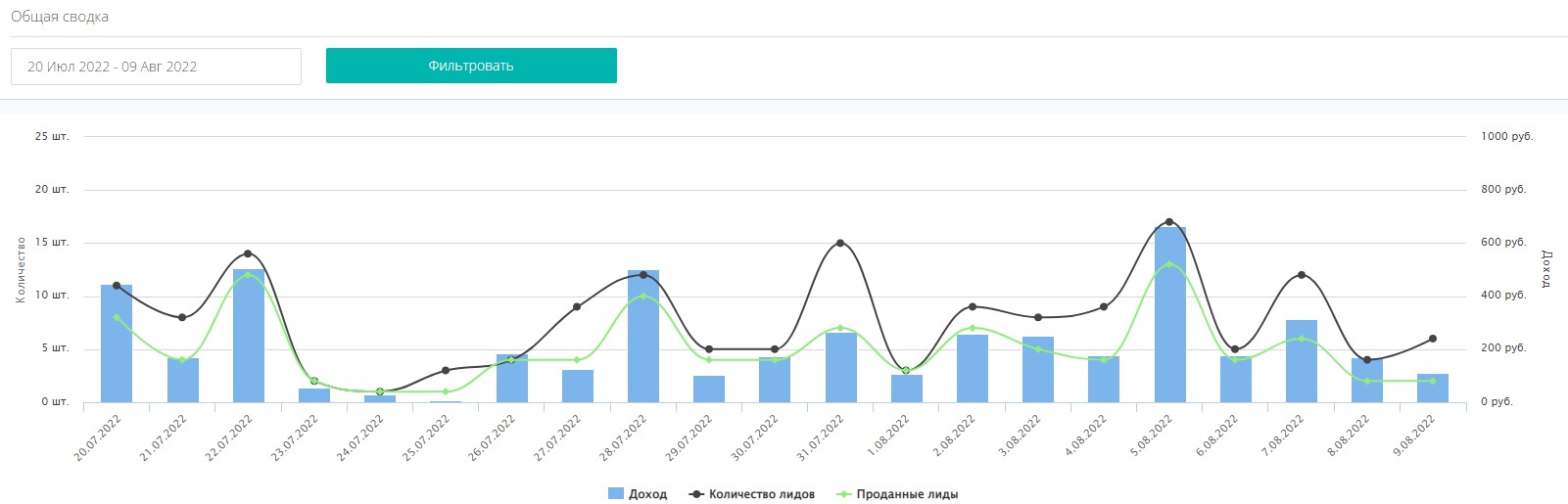Click the Фильтровать button
Screen dimensions: 1568x504
point(471,66)
